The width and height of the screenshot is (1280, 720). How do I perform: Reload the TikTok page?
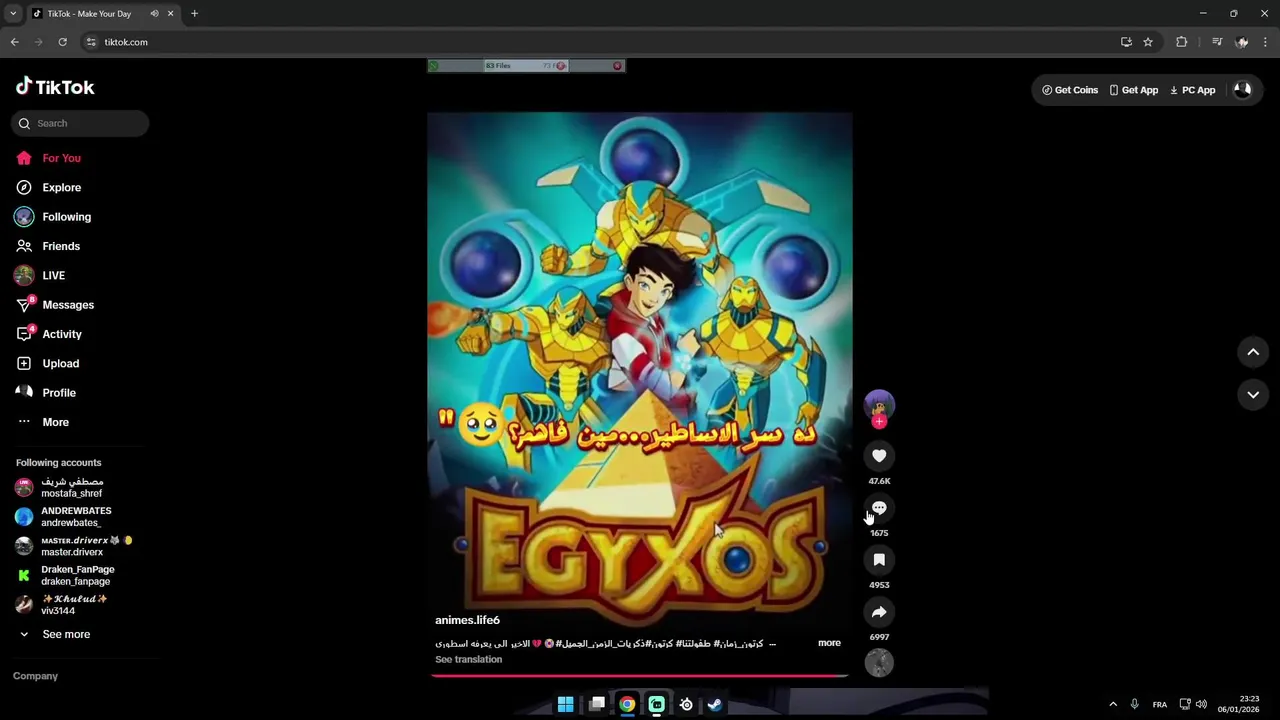[x=62, y=42]
